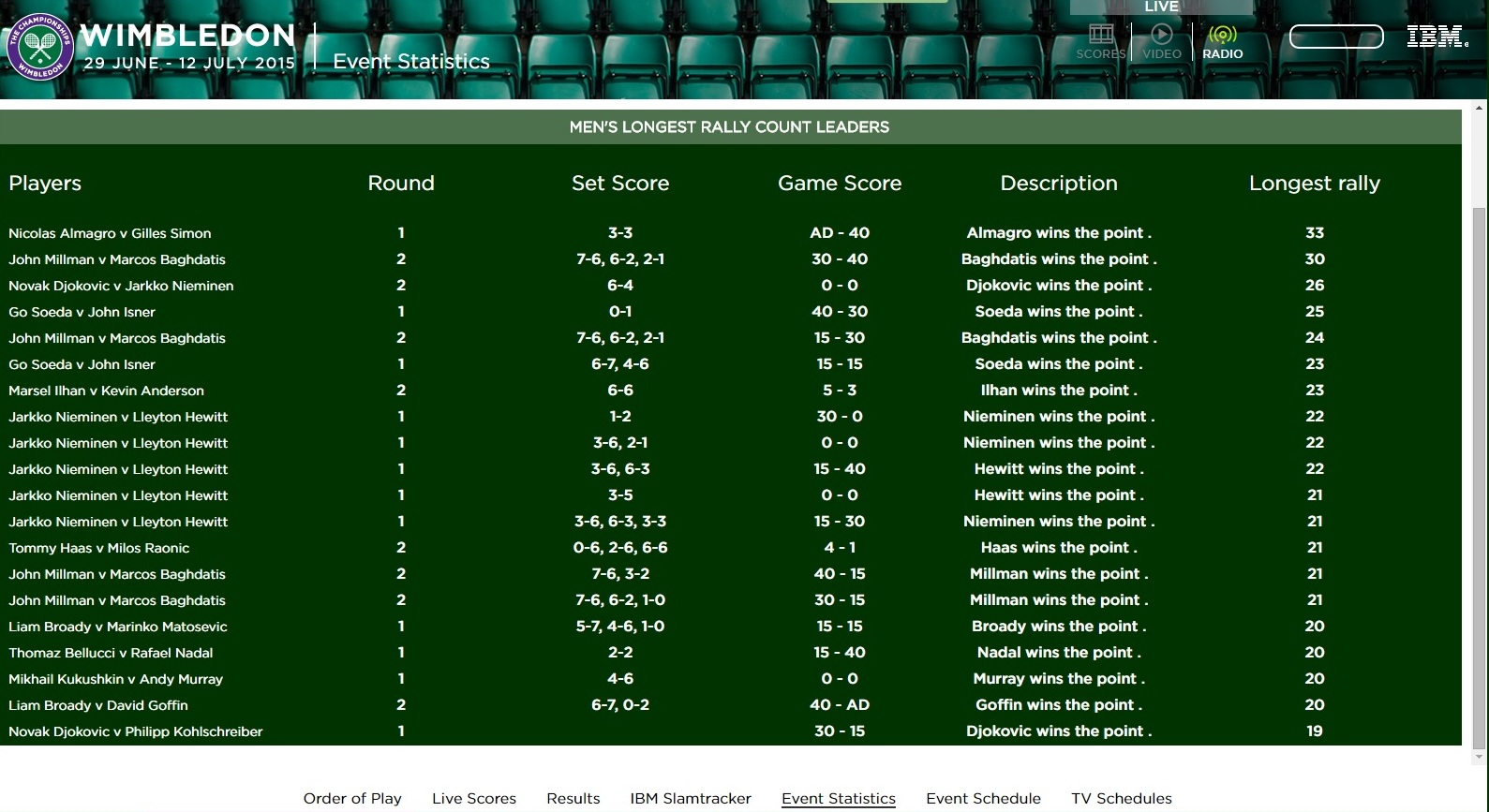
Task: Click 'Haas wins the point' description
Action: tap(1059, 548)
